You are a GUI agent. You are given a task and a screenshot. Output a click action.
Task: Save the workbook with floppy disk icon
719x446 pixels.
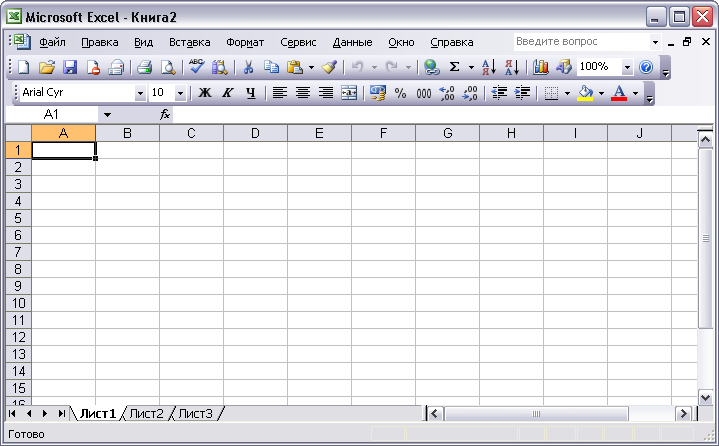[70, 67]
